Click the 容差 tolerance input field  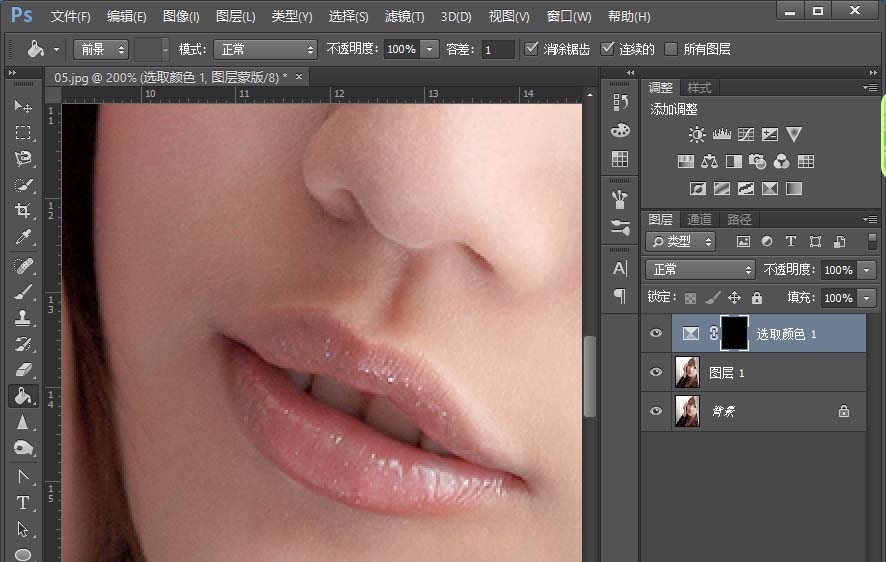click(x=497, y=49)
